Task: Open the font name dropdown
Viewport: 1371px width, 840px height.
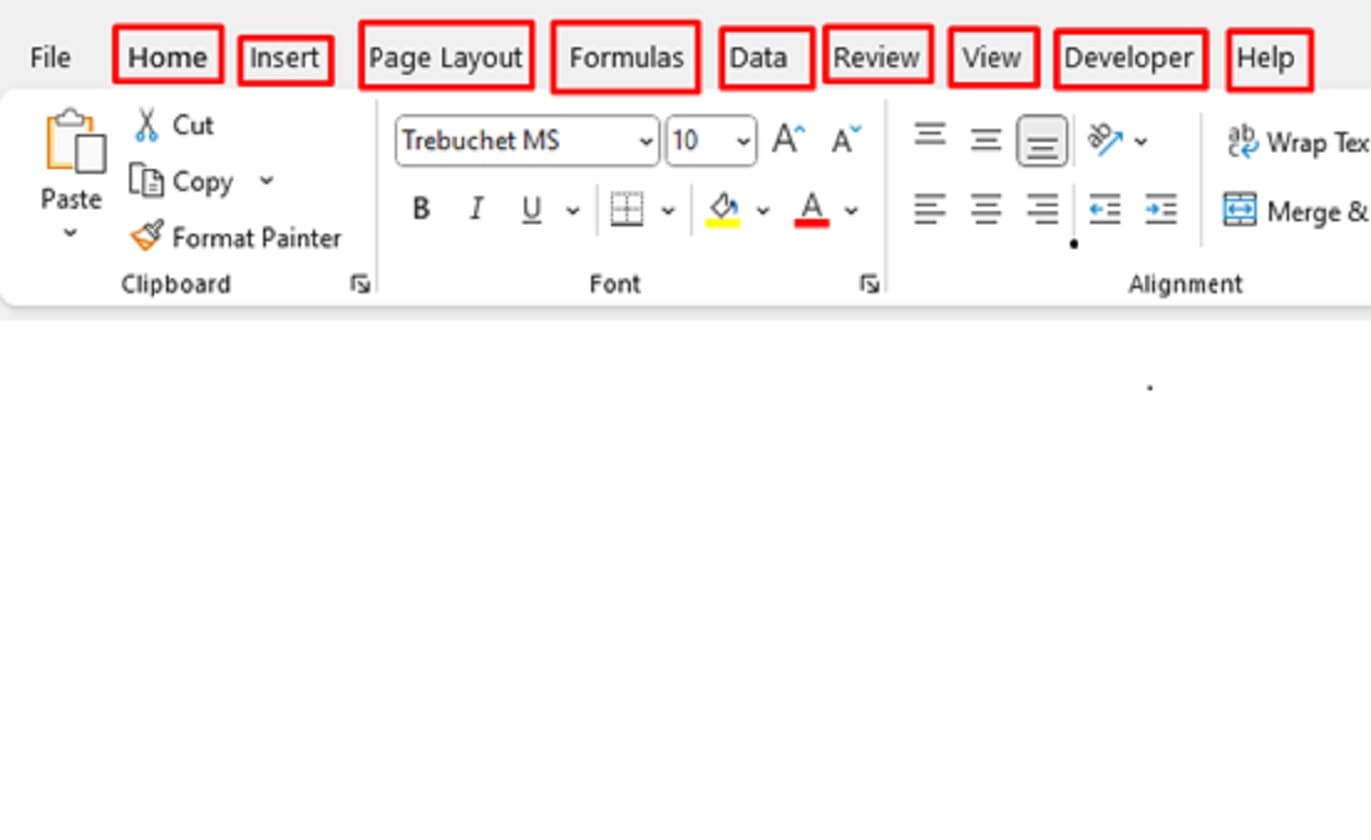Action: point(645,141)
